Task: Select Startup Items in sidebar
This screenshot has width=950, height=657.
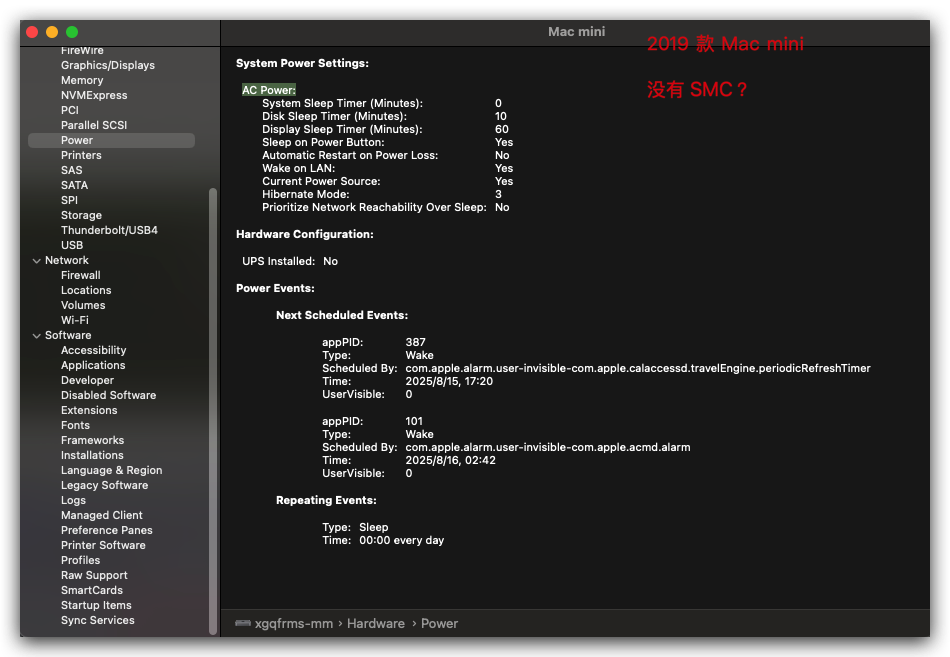Action: coord(96,605)
